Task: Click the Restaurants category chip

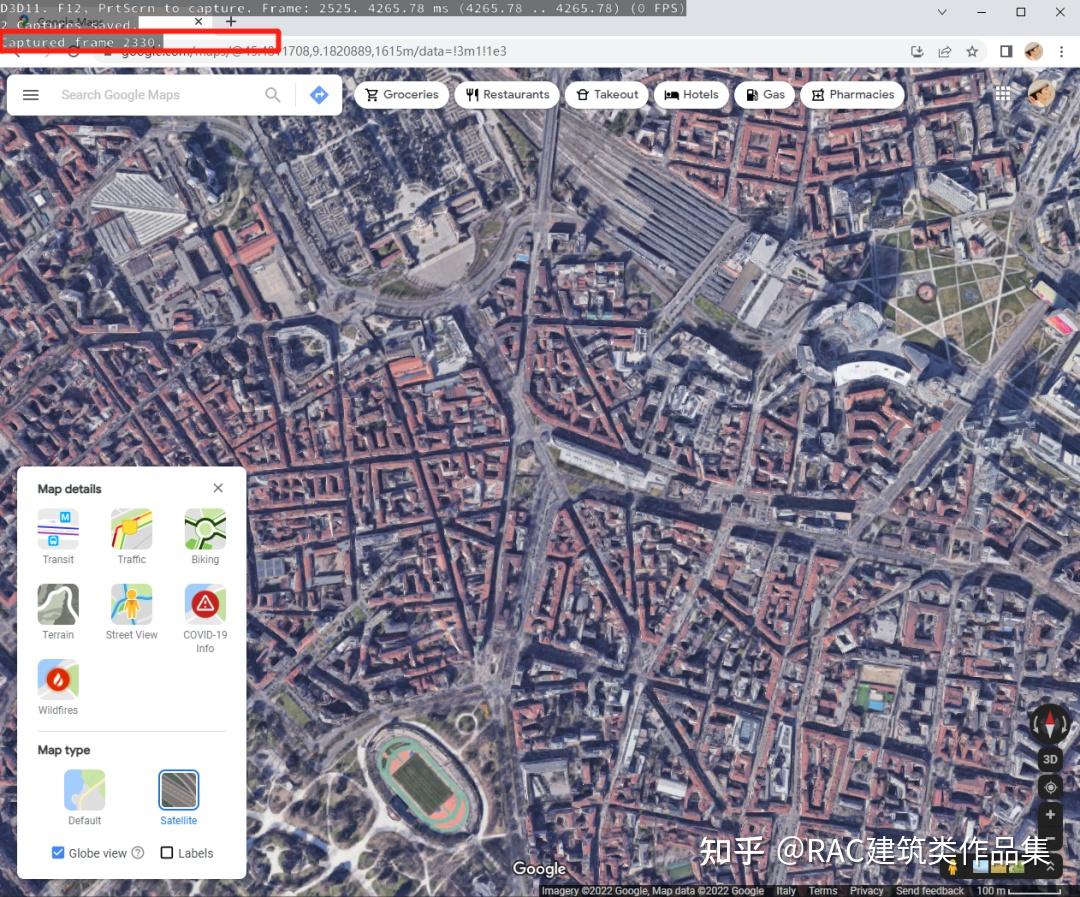Action: 506,94
